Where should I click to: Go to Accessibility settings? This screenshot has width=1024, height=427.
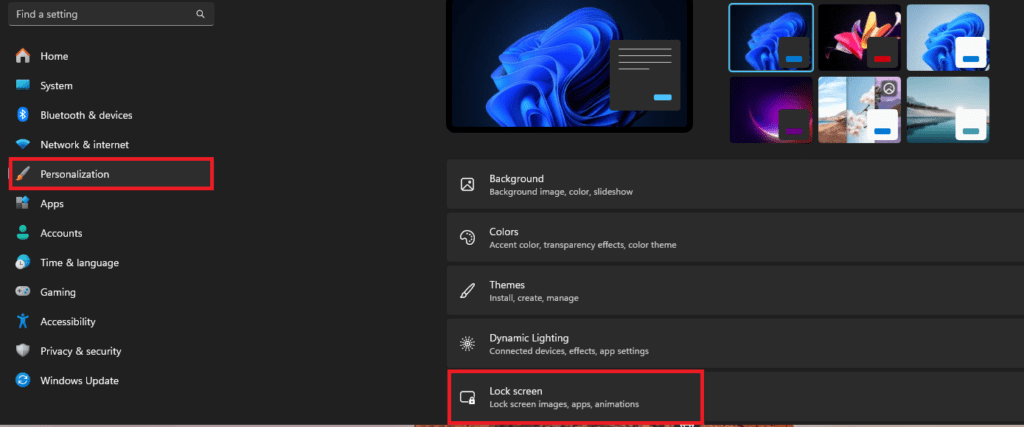coord(111,321)
